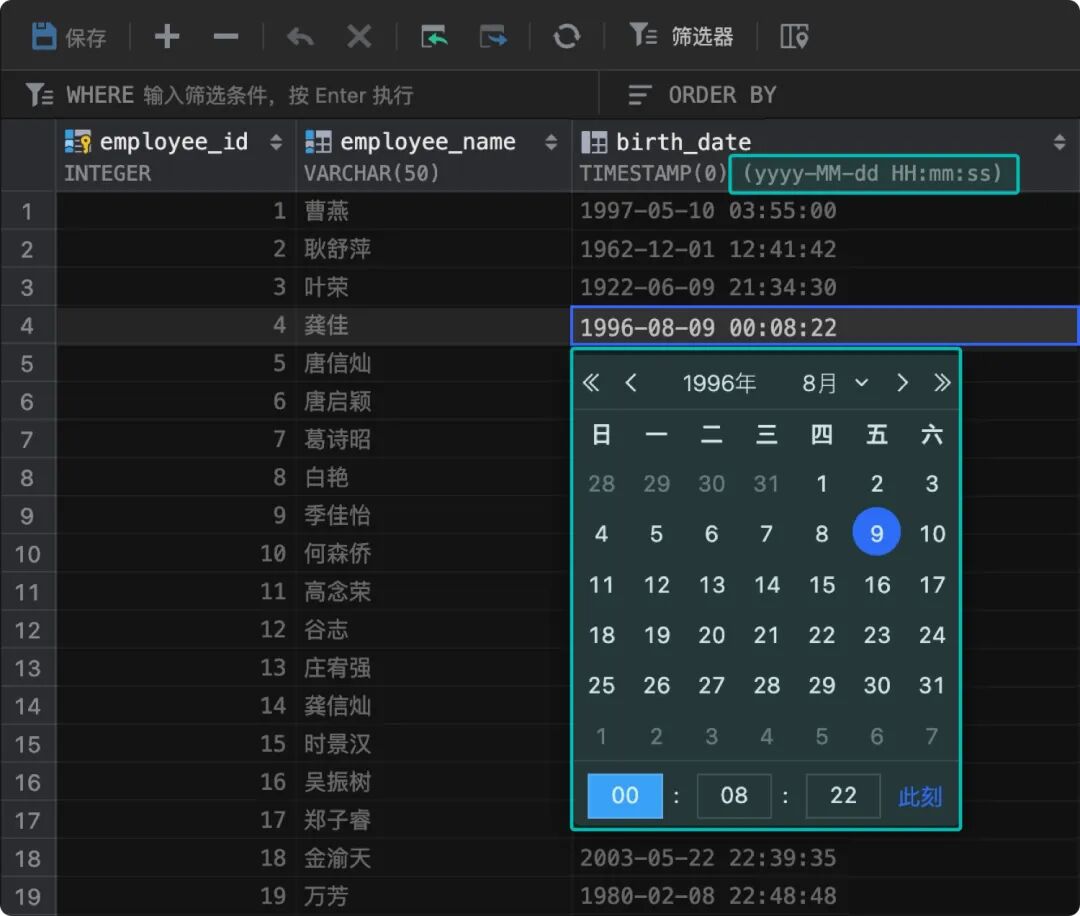1080x916 pixels.
Task: Sort by employee_name column arrows
Action: [x=550, y=143]
